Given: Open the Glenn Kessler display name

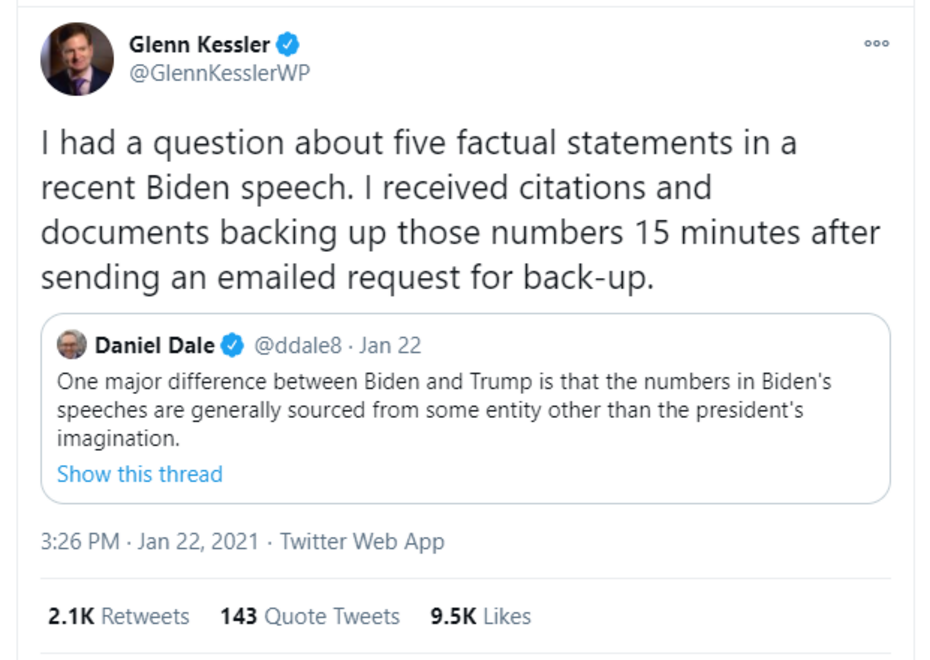Looking at the screenshot, I should pos(200,44).
